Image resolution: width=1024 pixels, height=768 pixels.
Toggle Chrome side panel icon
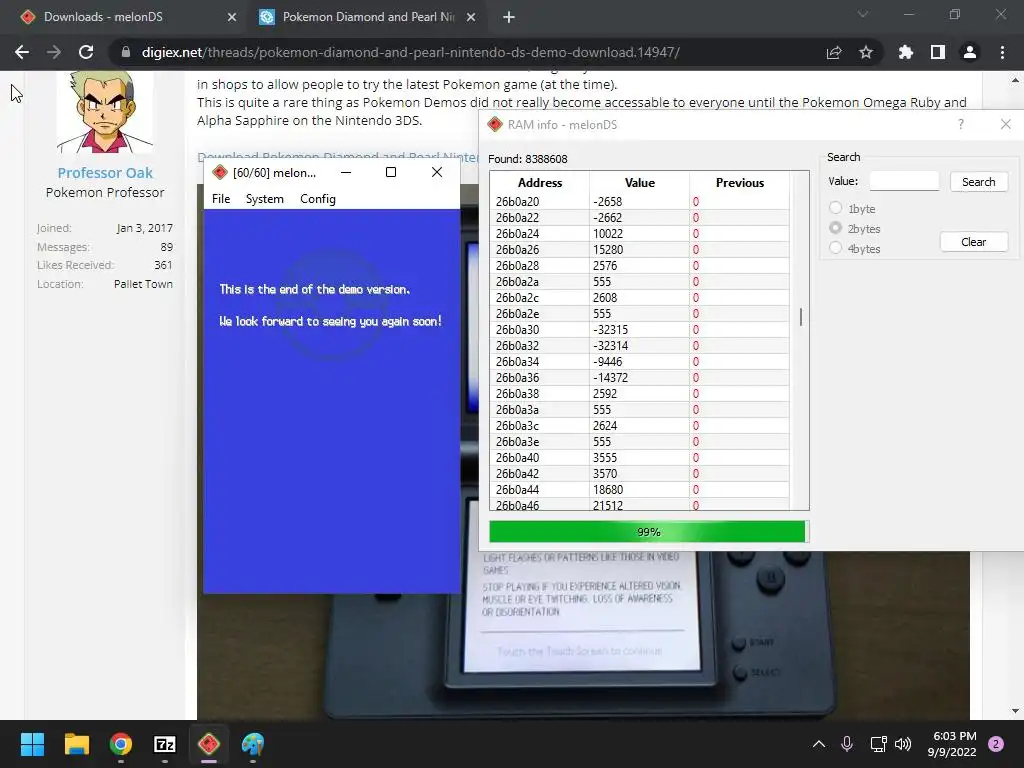pyautogui.click(x=938, y=52)
